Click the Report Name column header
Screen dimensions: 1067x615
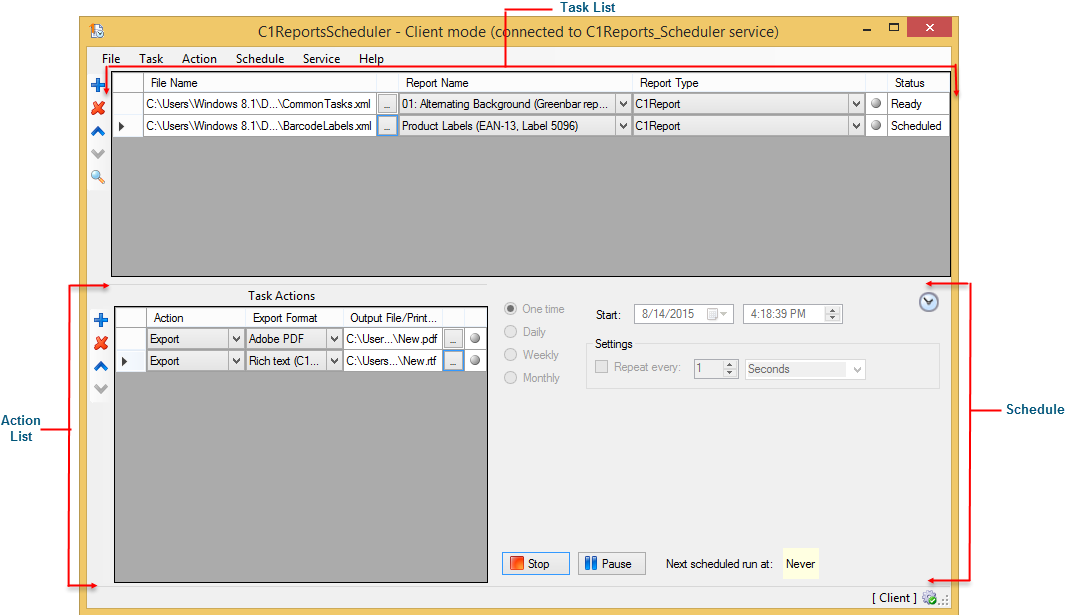(515, 82)
